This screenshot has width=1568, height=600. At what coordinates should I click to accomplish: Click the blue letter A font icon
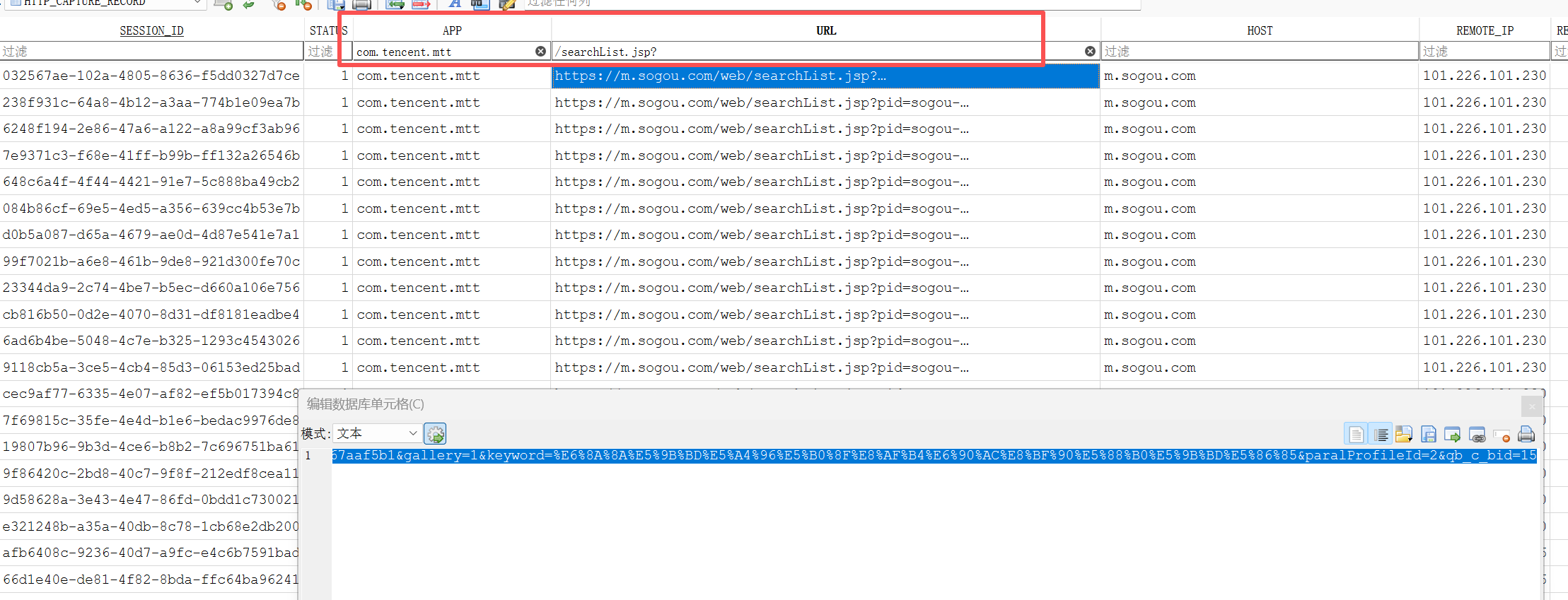(455, 4)
